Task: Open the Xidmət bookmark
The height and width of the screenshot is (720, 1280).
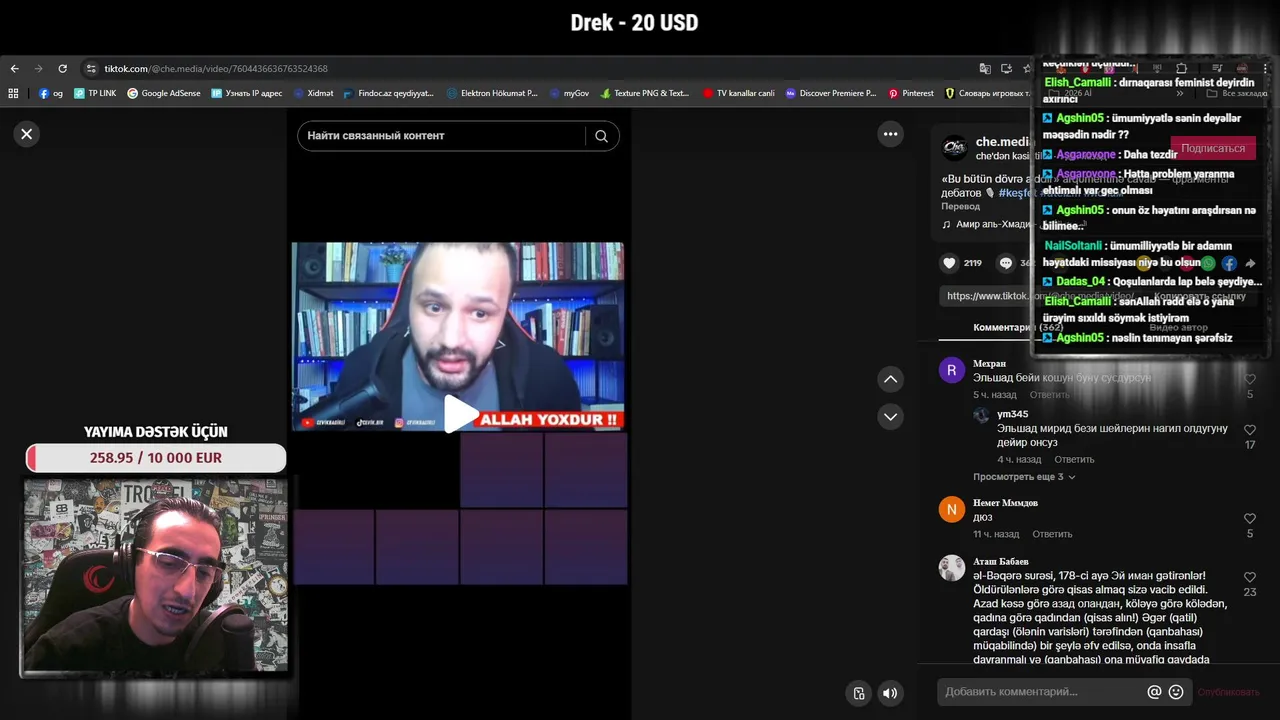Action: point(313,93)
